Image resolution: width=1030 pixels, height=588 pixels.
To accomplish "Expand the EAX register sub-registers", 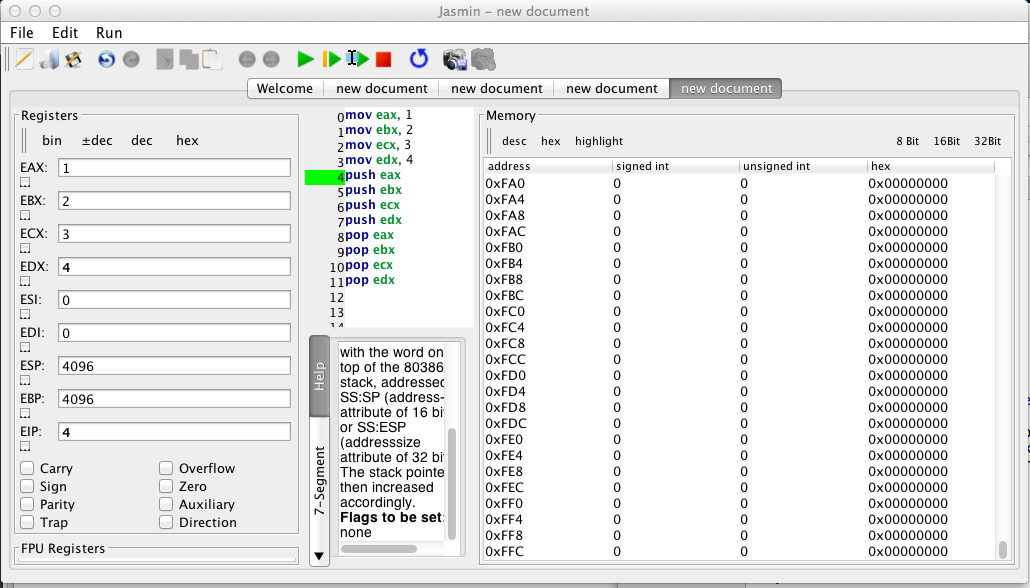I will 26,183.
